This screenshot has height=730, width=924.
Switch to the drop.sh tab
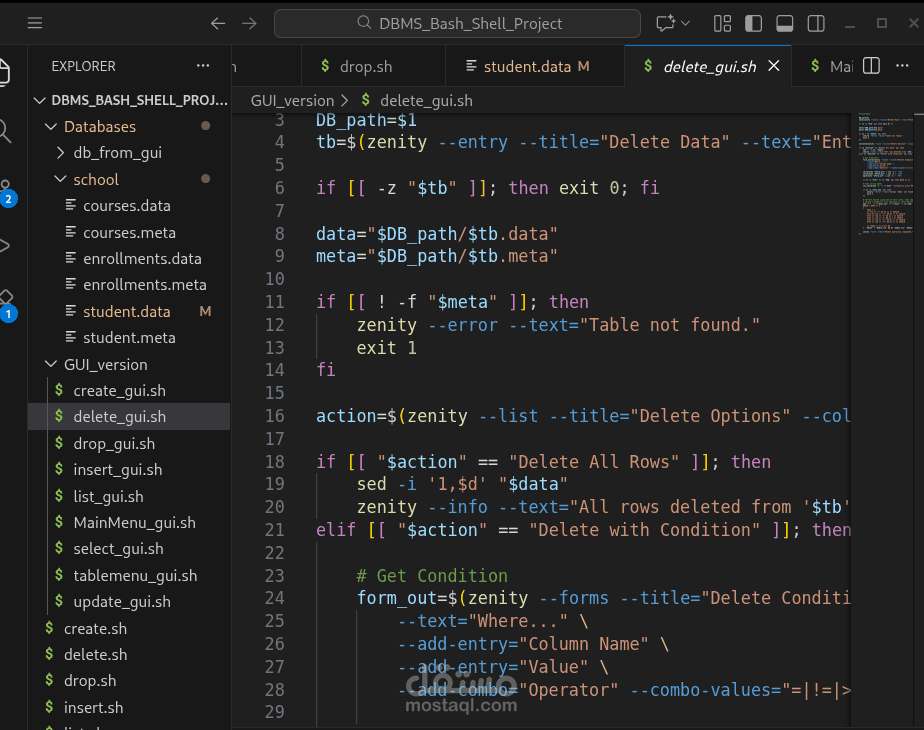pos(366,67)
